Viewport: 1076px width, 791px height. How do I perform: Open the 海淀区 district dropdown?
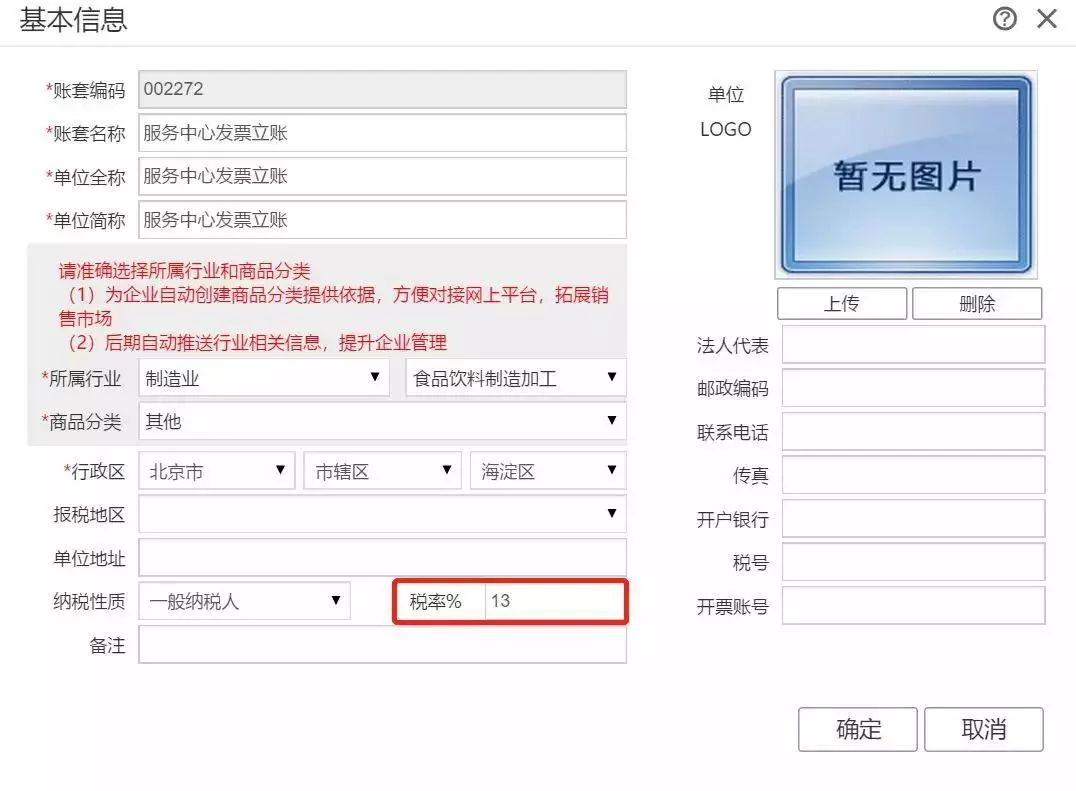(548, 471)
